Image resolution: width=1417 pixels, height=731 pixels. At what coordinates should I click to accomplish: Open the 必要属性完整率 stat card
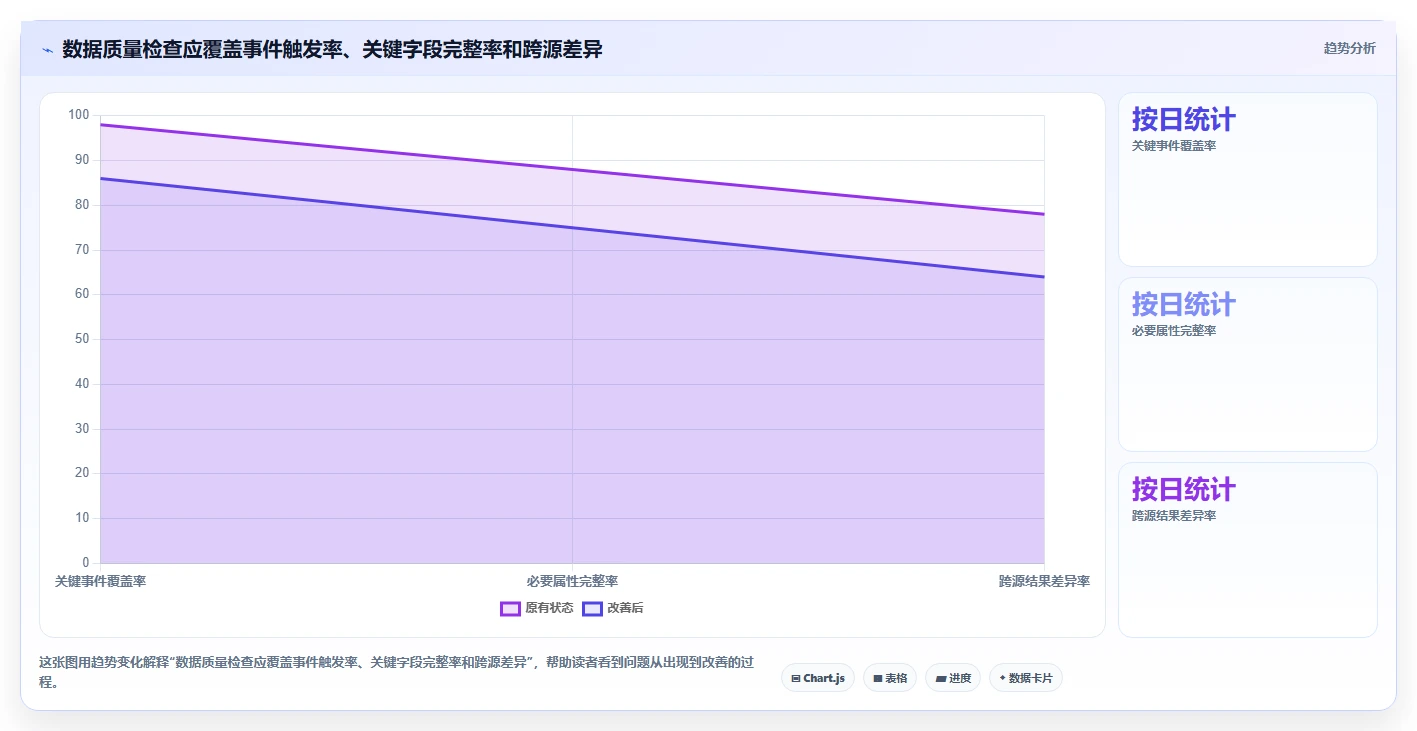coord(1247,365)
